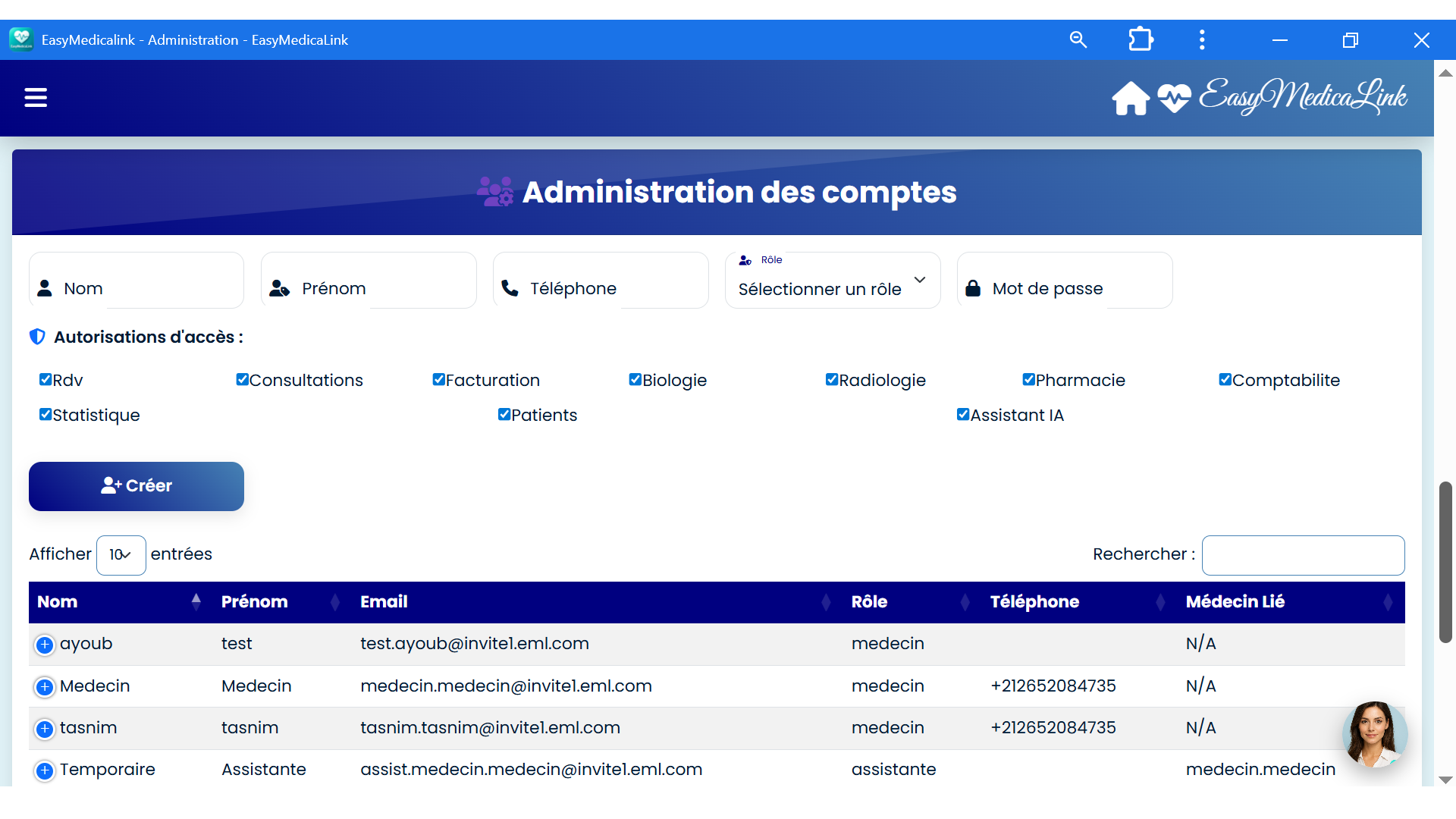Uncheck the Rdv access checkbox
The image size is (1456, 819).
(x=45, y=379)
